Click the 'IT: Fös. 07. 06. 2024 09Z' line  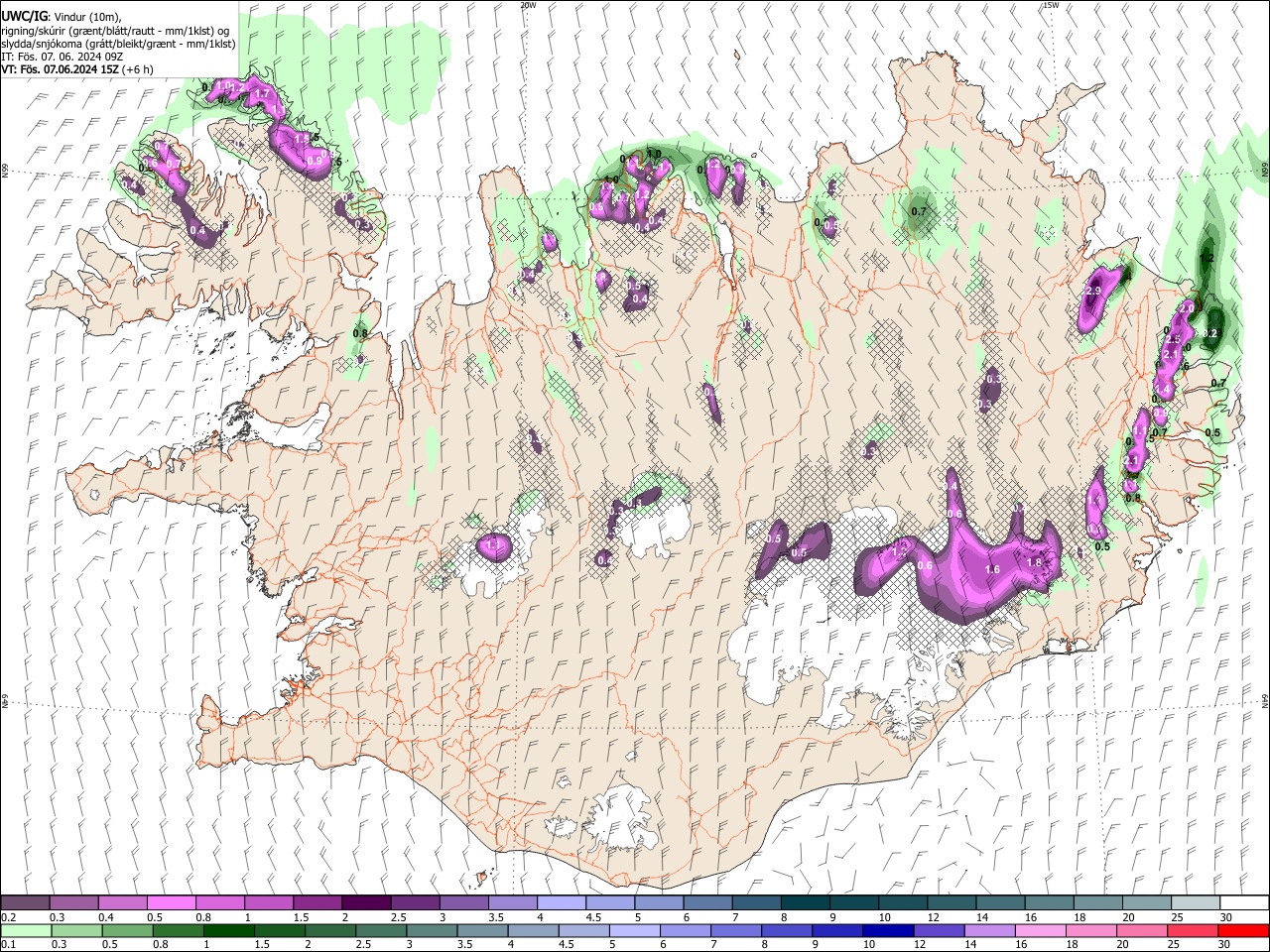pyautogui.click(x=62, y=57)
